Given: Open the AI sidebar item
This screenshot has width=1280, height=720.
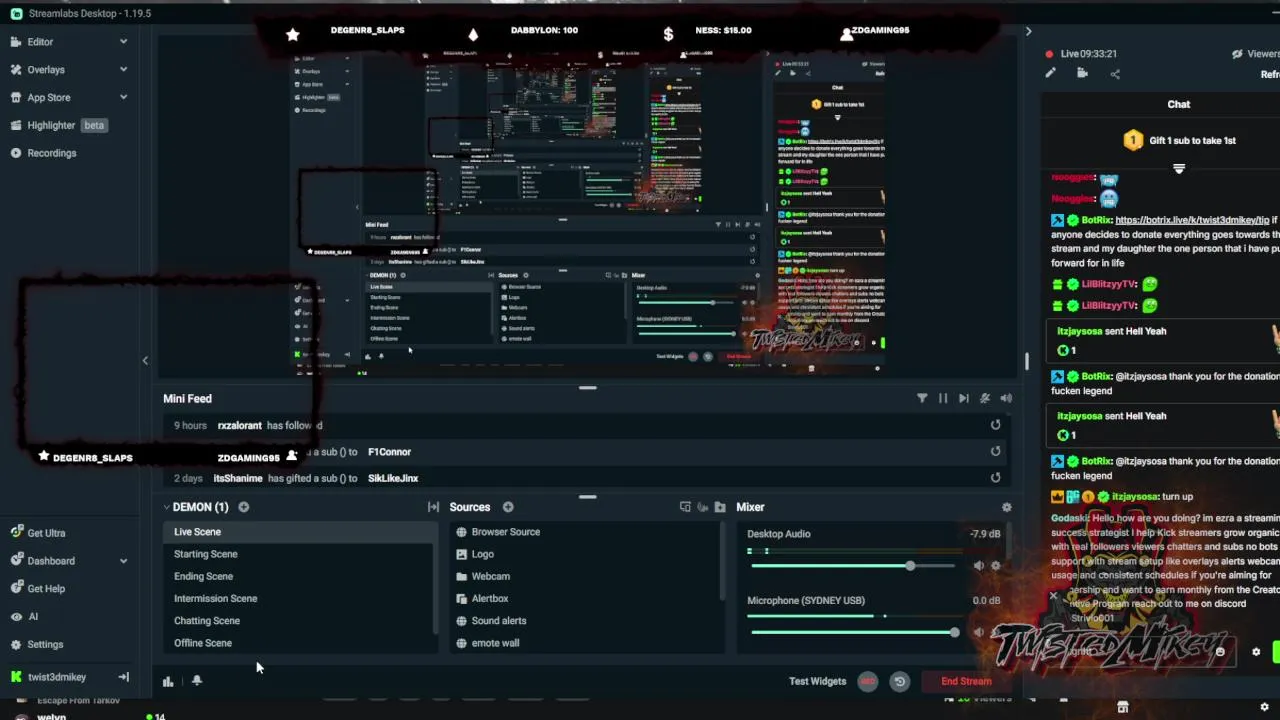Looking at the screenshot, I should click(x=33, y=617).
